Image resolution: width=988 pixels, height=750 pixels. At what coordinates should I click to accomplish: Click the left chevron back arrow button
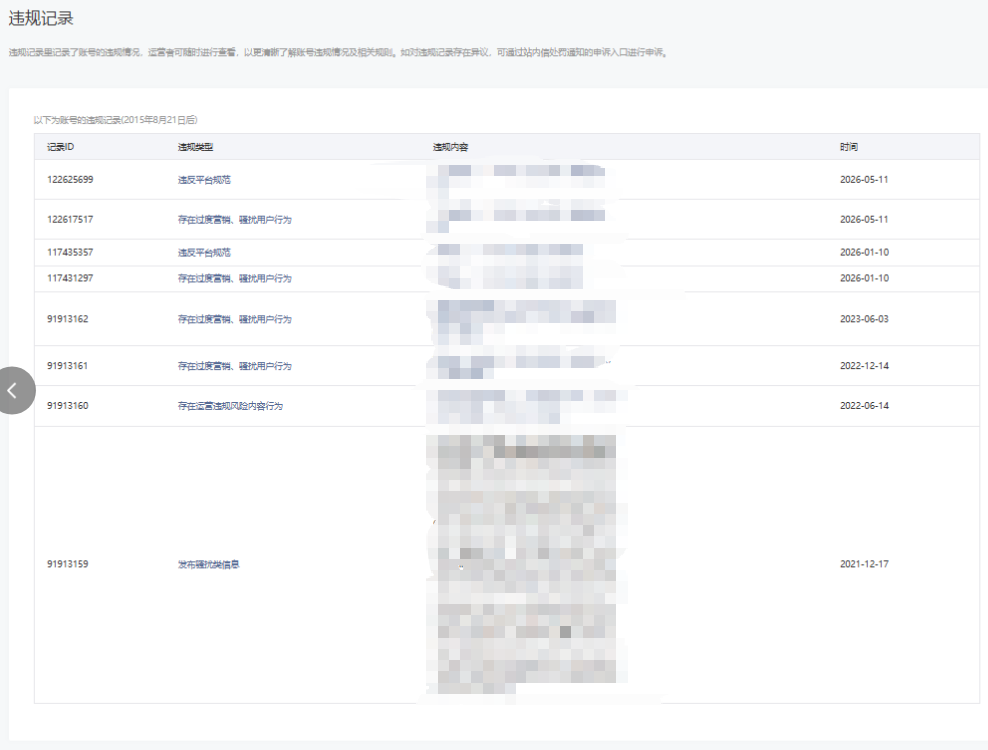15,391
